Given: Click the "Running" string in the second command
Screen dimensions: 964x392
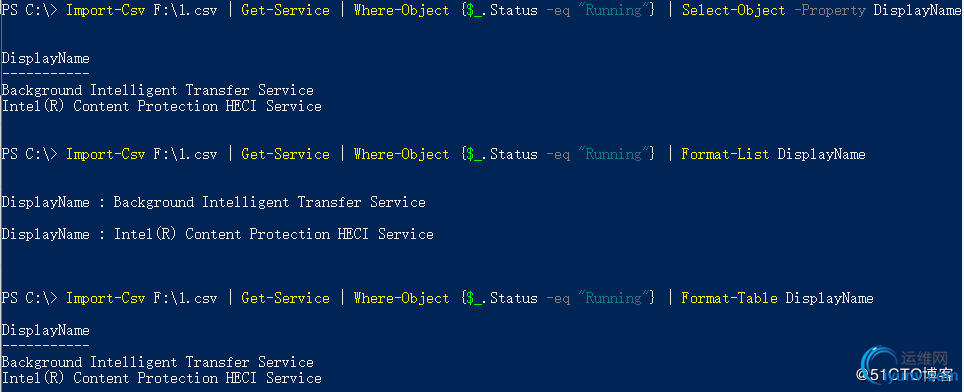Looking at the screenshot, I should pos(614,154).
